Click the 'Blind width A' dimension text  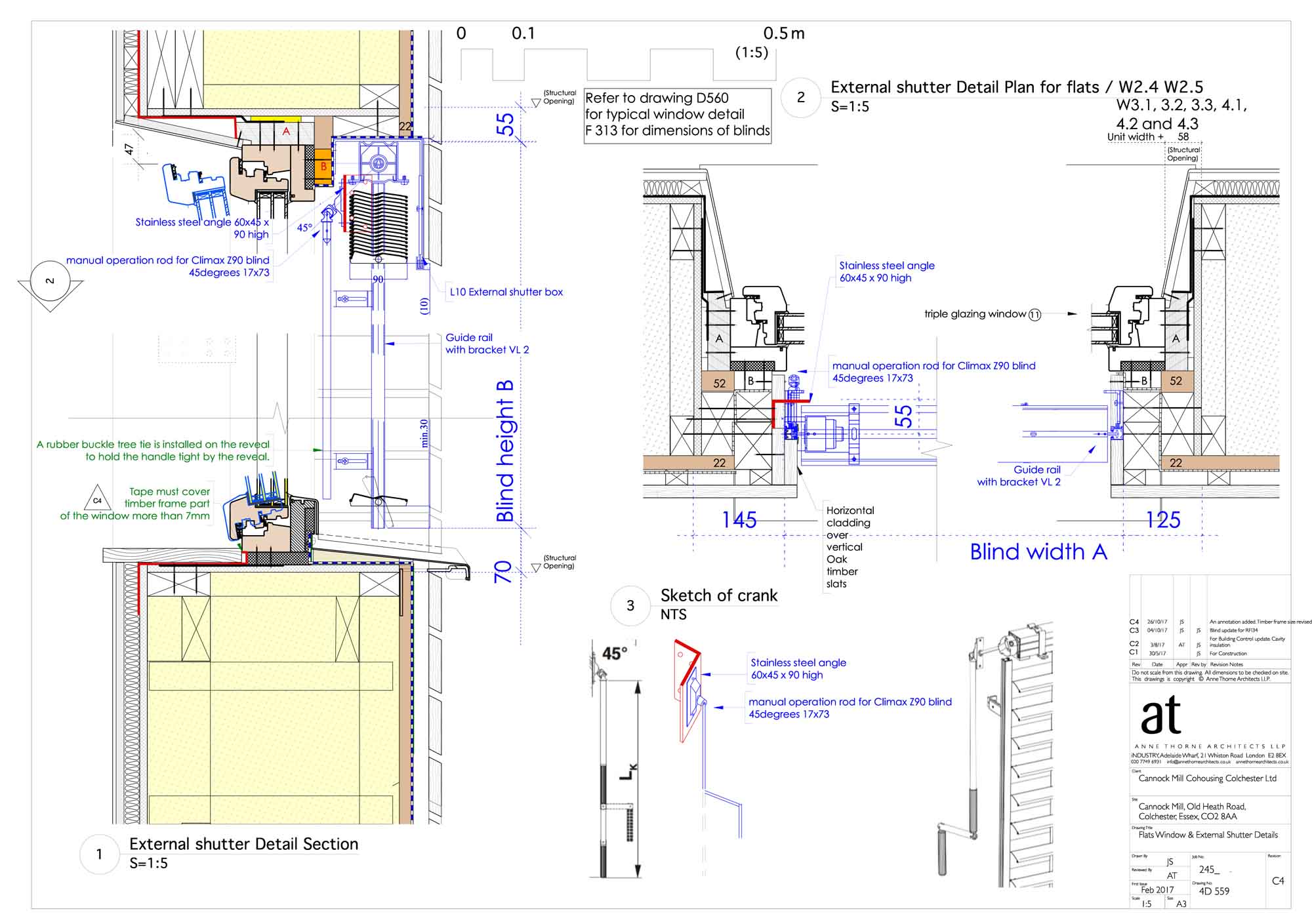[x=1038, y=552]
